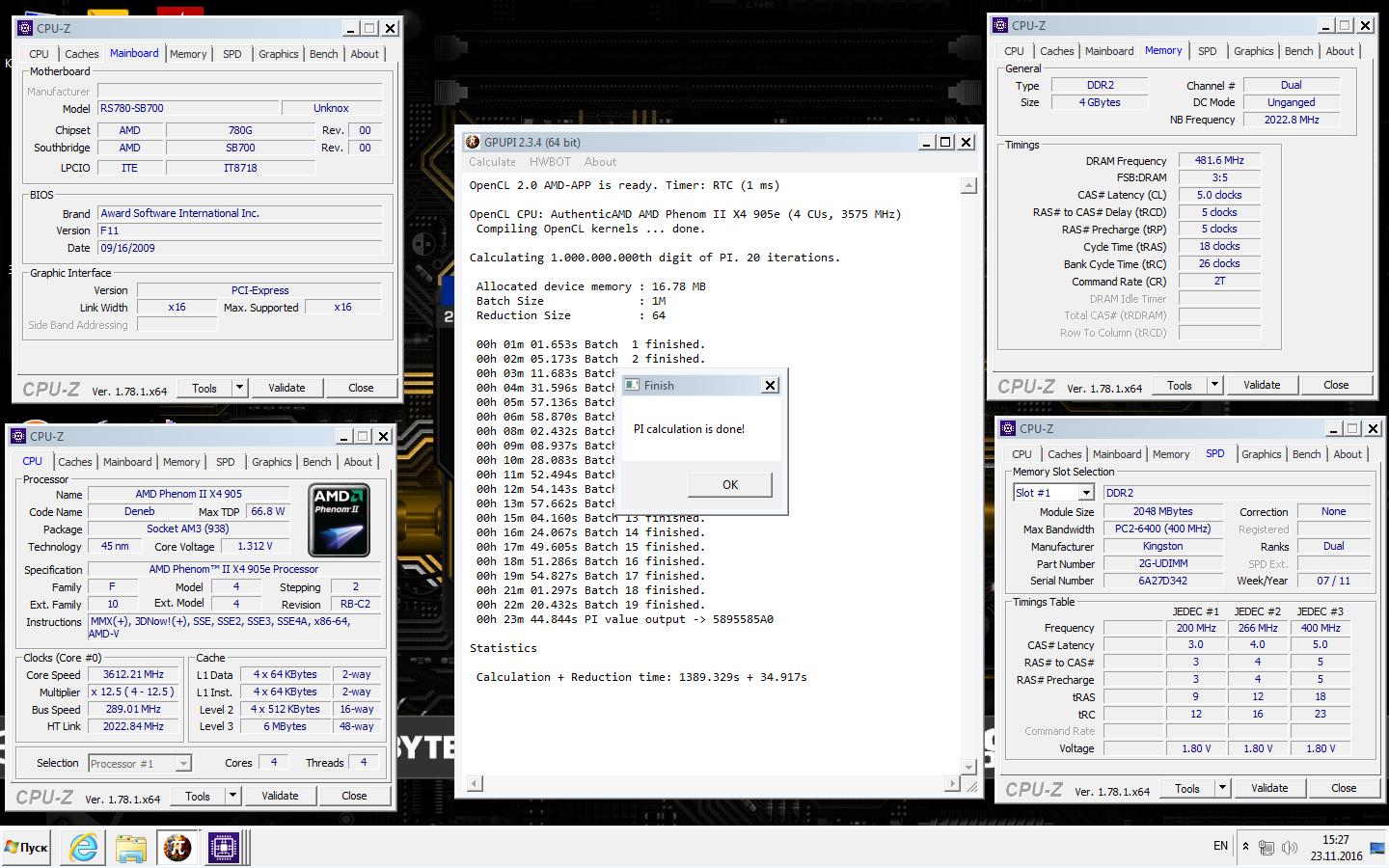This screenshot has width=1389, height=868.
Task: Open Tools dropdown arrow in SPD window
Action: pyautogui.click(x=1222, y=788)
